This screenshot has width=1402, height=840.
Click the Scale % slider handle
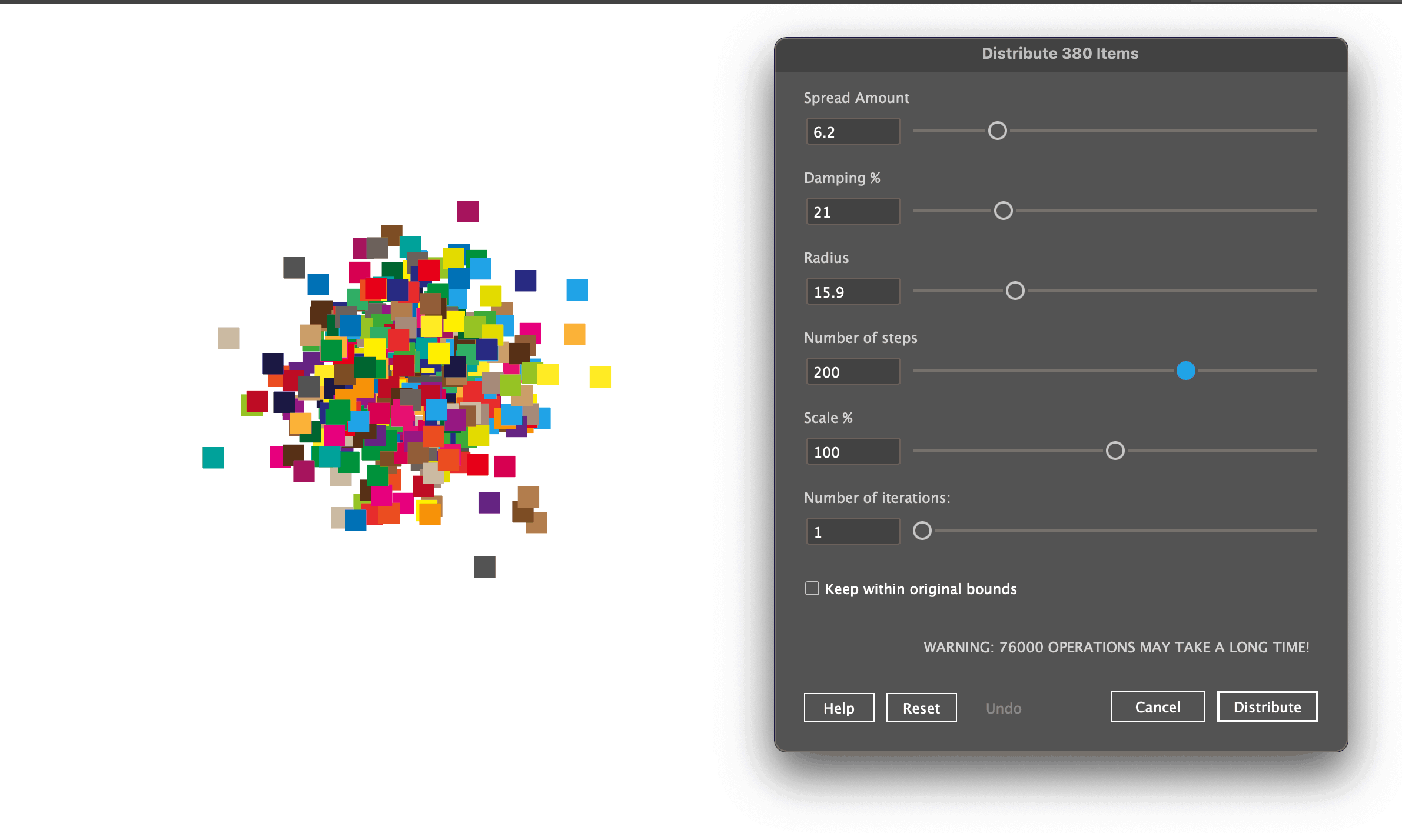(x=1115, y=451)
